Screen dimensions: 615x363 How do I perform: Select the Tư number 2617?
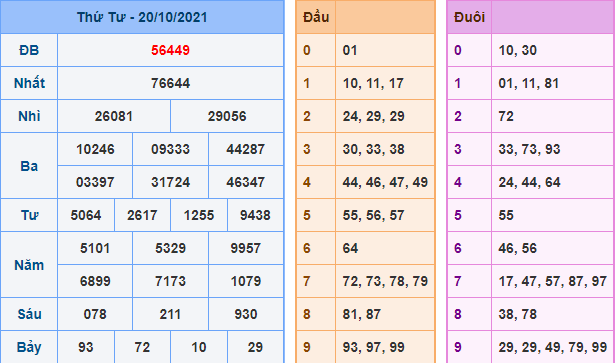pyautogui.click(x=142, y=215)
